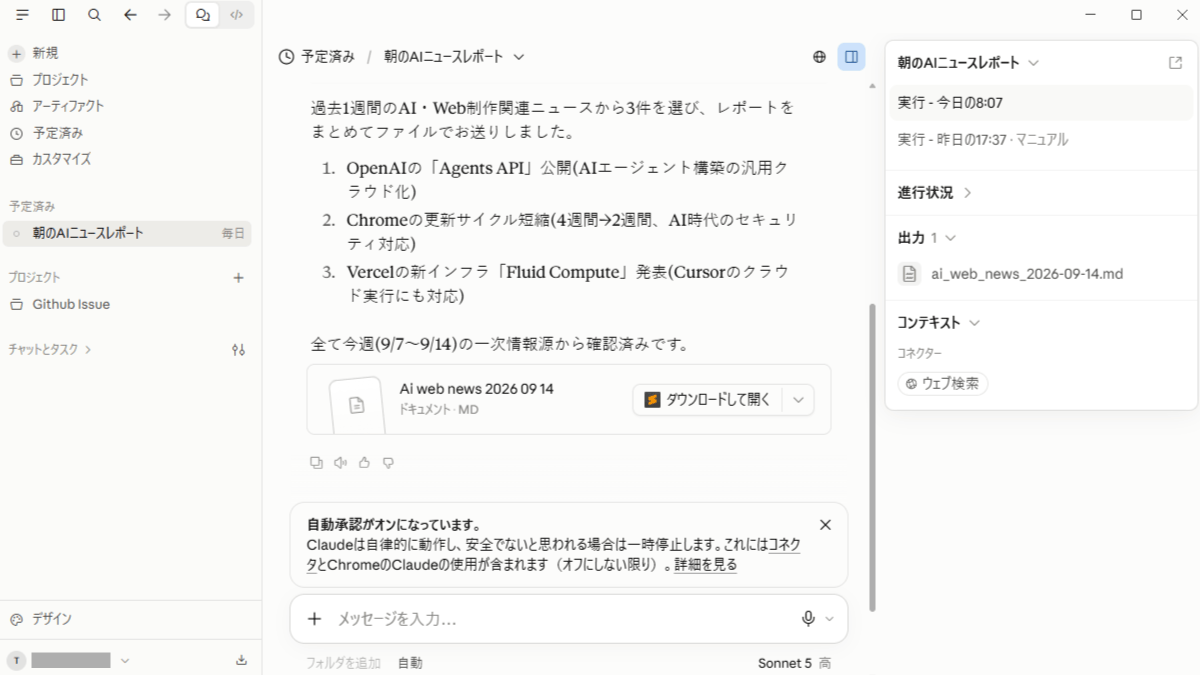This screenshot has height=675, width=1200.
Task: Open the Sonnet 5 model selector
Action: (x=795, y=663)
